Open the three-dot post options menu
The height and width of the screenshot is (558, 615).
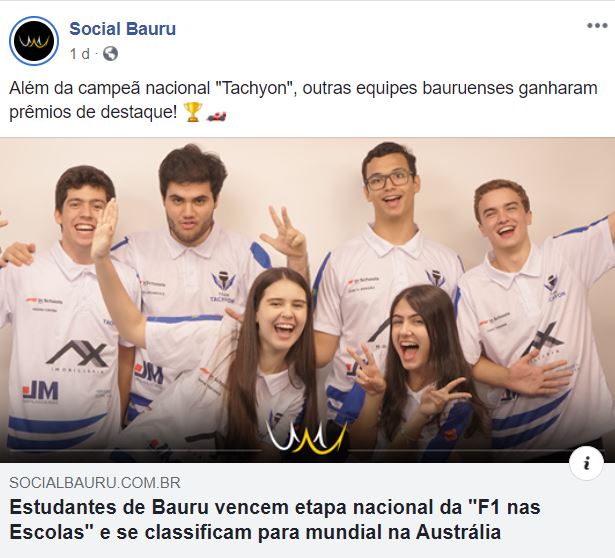(x=597, y=26)
